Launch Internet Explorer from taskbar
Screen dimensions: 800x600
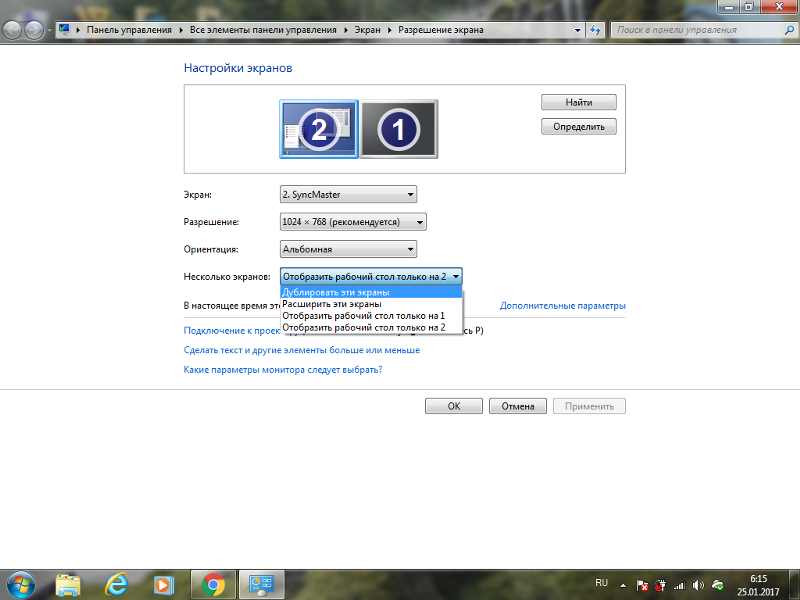(x=116, y=585)
